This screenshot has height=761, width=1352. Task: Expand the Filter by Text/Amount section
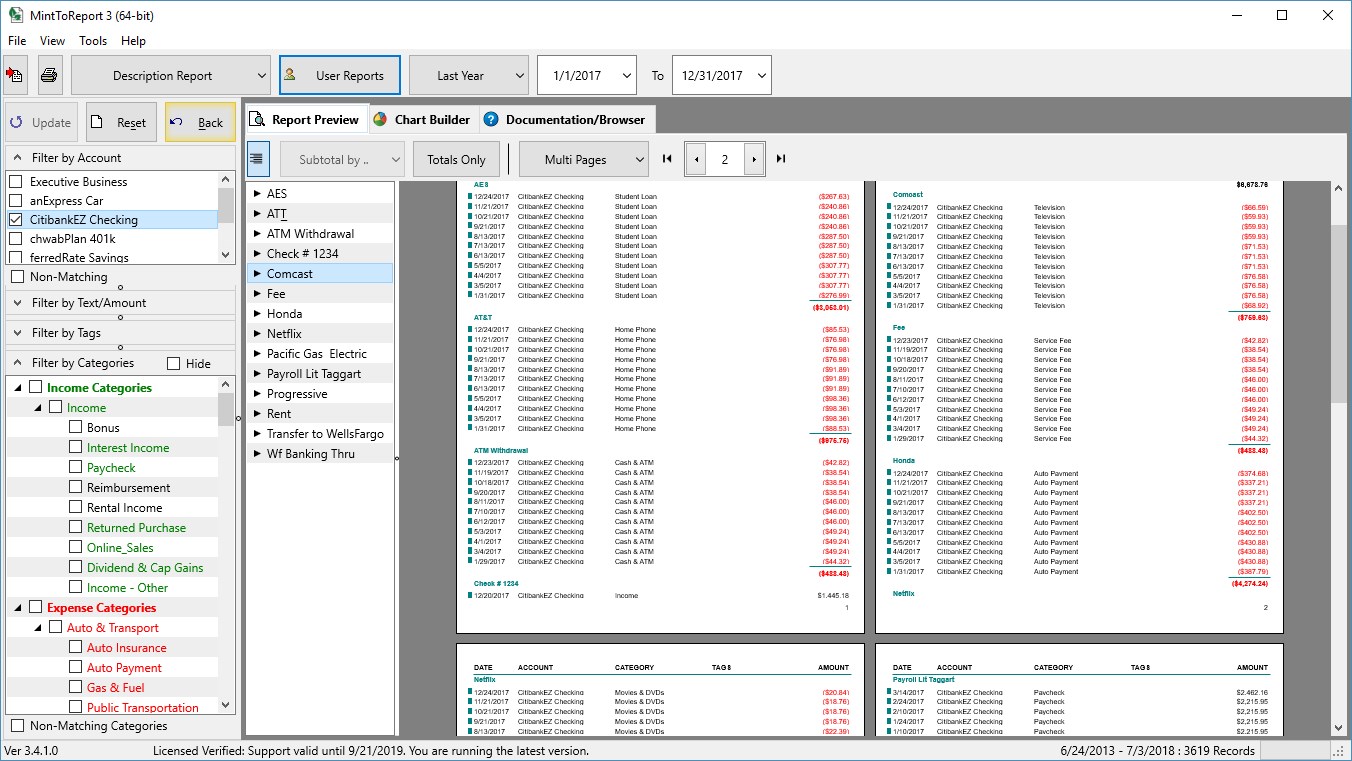point(17,303)
